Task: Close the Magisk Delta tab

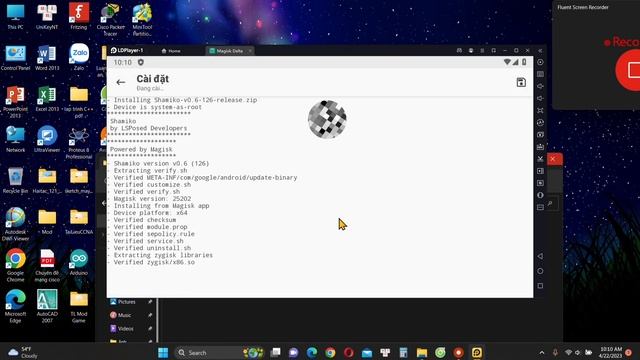Action: 250,51
